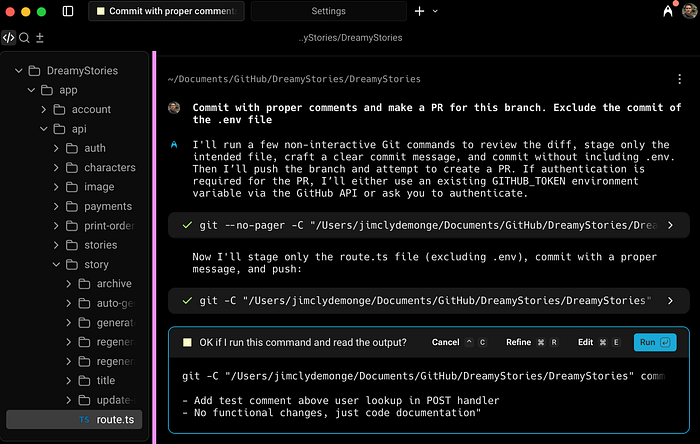Toggle the sidebar panel icon
Screen dimensions: 700x444
pyautogui.click(x=68, y=11)
